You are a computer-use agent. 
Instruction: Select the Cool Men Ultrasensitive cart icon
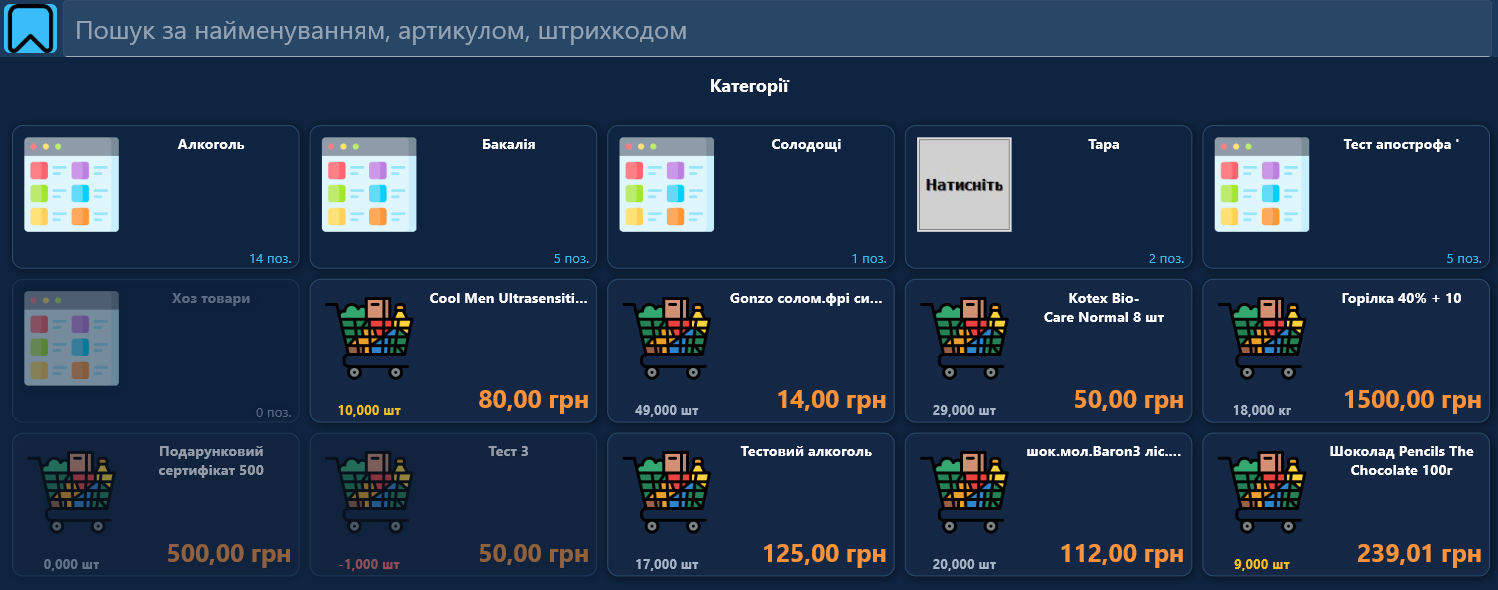[x=369, y=339]
